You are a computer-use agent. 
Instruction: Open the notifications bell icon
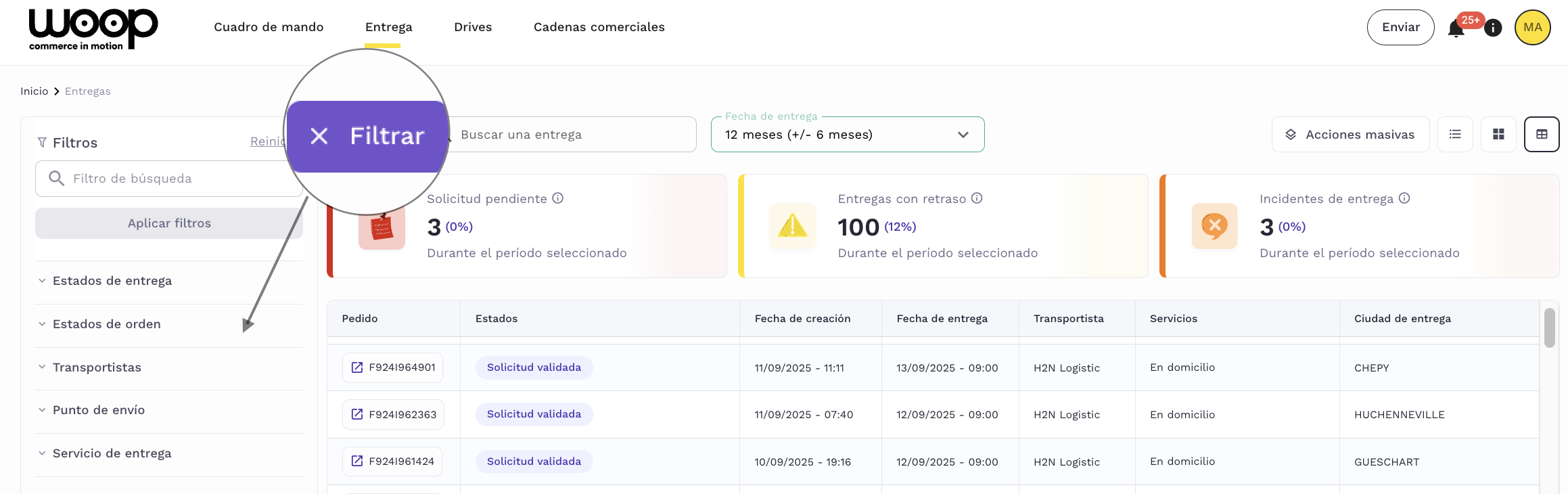1456,28
